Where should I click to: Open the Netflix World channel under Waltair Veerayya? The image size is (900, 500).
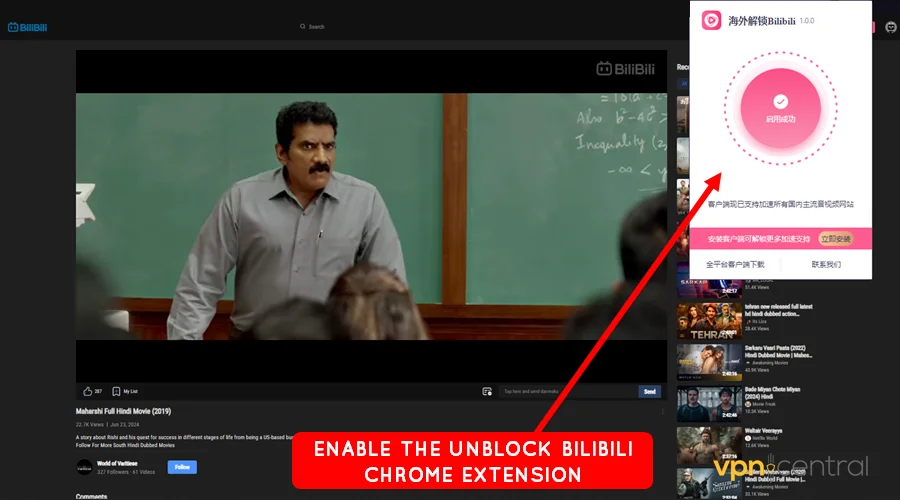pyautogui.click(x=760, y=438)
